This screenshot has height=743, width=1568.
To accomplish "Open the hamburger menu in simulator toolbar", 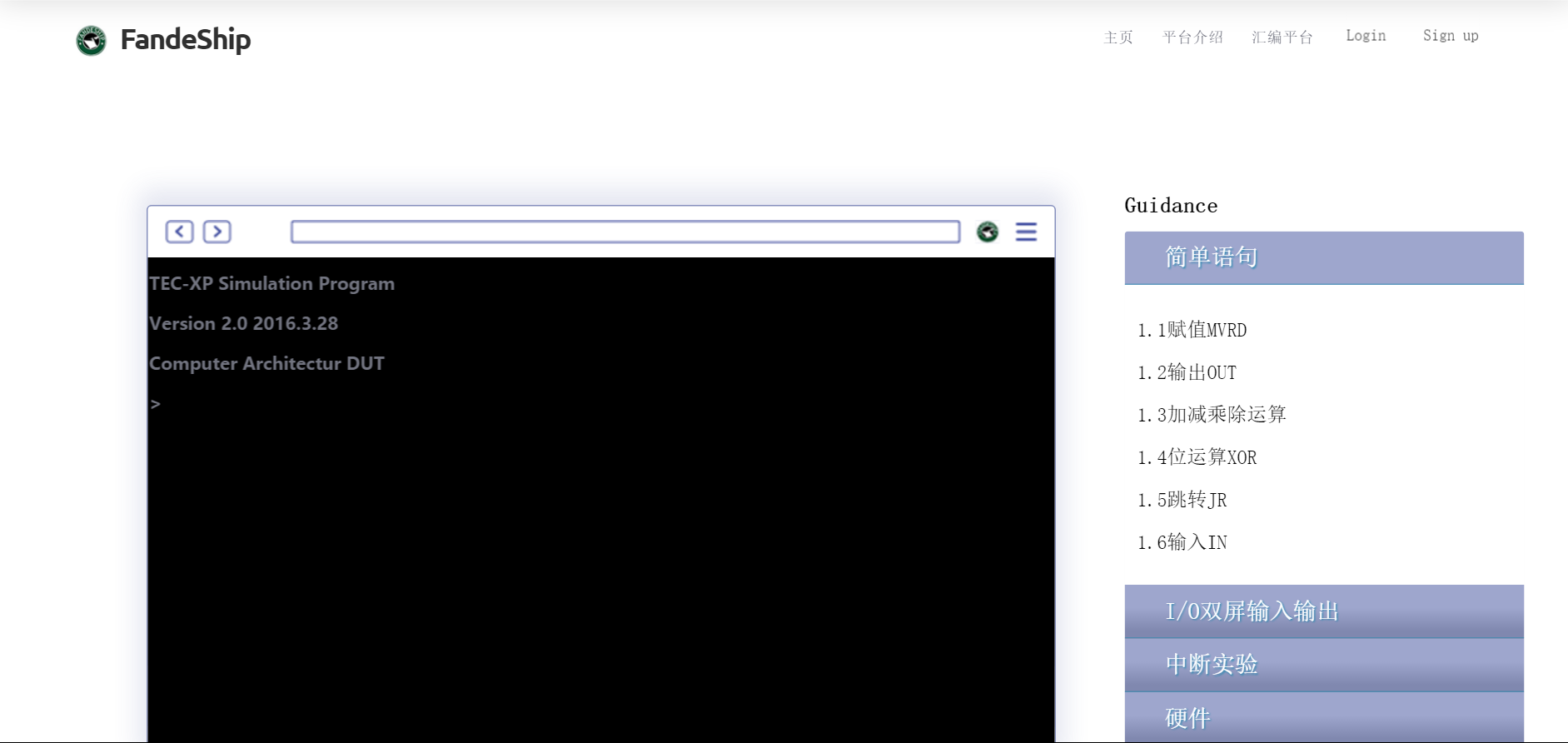I will pyautogui.click(x=1026, y=232).
